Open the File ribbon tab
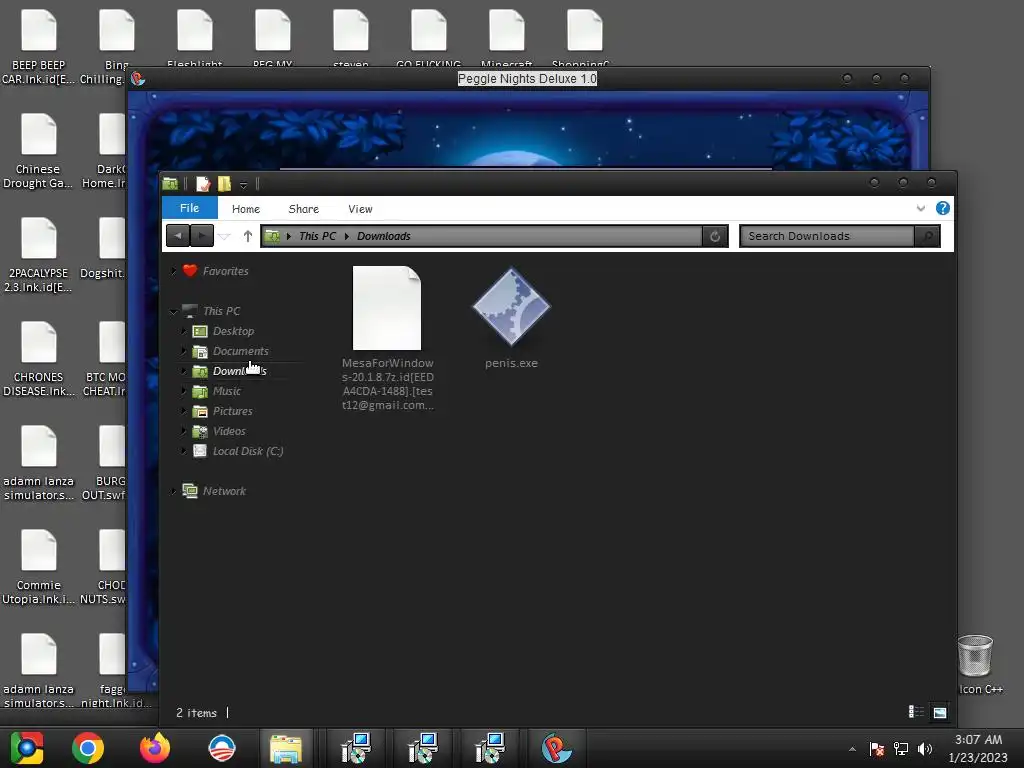 (x=189, y=208)
